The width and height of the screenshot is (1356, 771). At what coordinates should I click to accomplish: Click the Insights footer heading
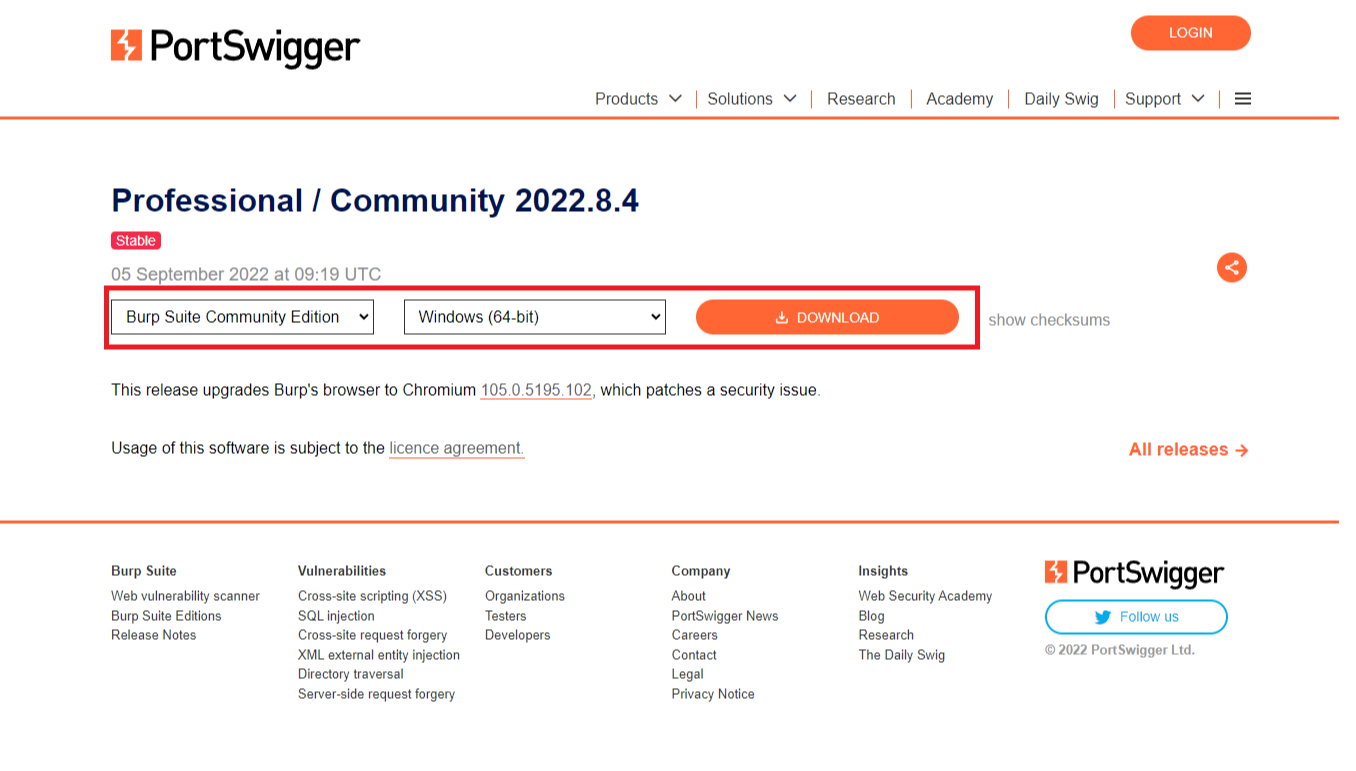883,571
